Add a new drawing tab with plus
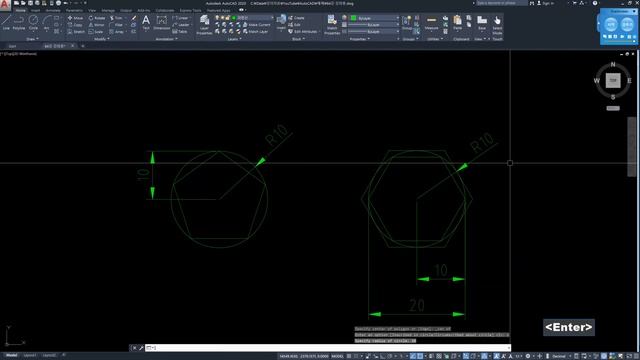The height and width of the screenshot is (360, 640). coord(83,46)
